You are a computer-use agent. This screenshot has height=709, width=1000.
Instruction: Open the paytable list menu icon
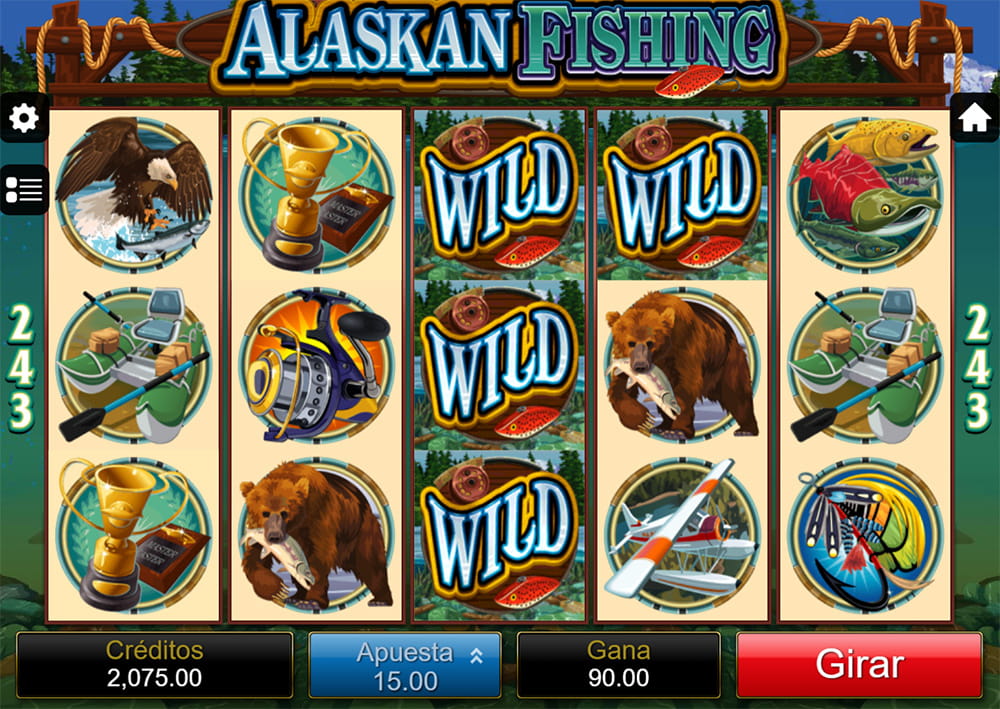point(24,190)
